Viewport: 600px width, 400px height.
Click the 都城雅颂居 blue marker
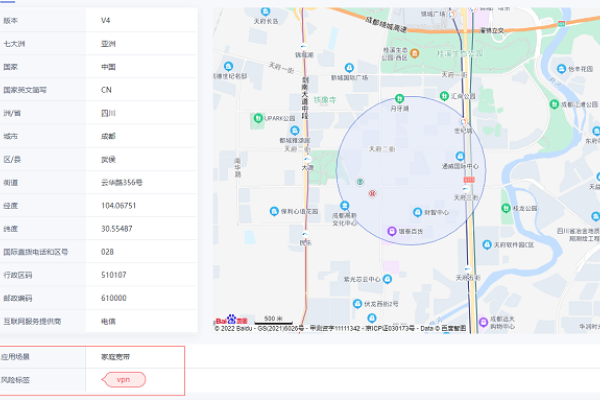[x=295, y=130]
